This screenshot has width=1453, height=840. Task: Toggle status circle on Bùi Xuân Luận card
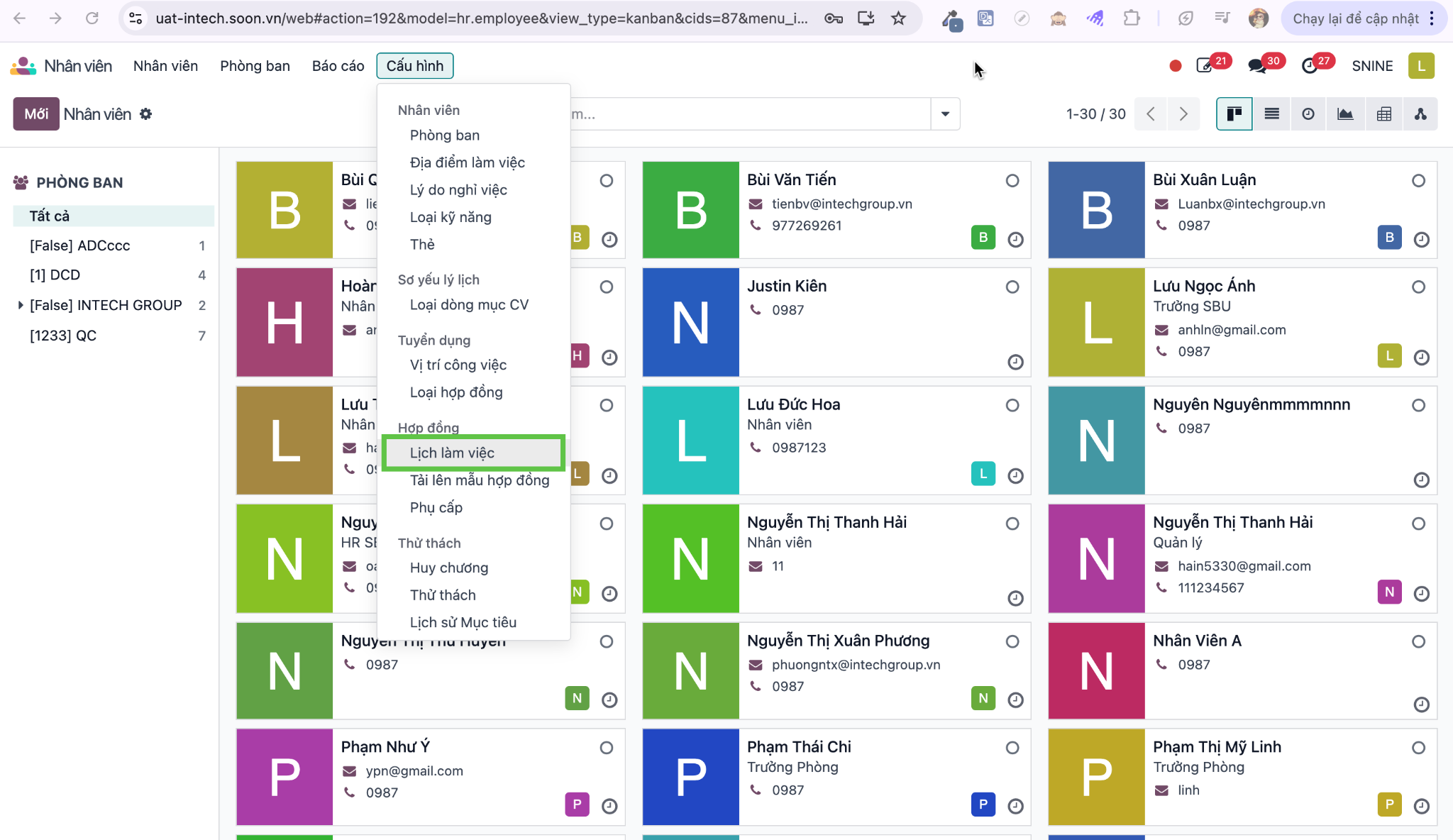[1418, 181]
